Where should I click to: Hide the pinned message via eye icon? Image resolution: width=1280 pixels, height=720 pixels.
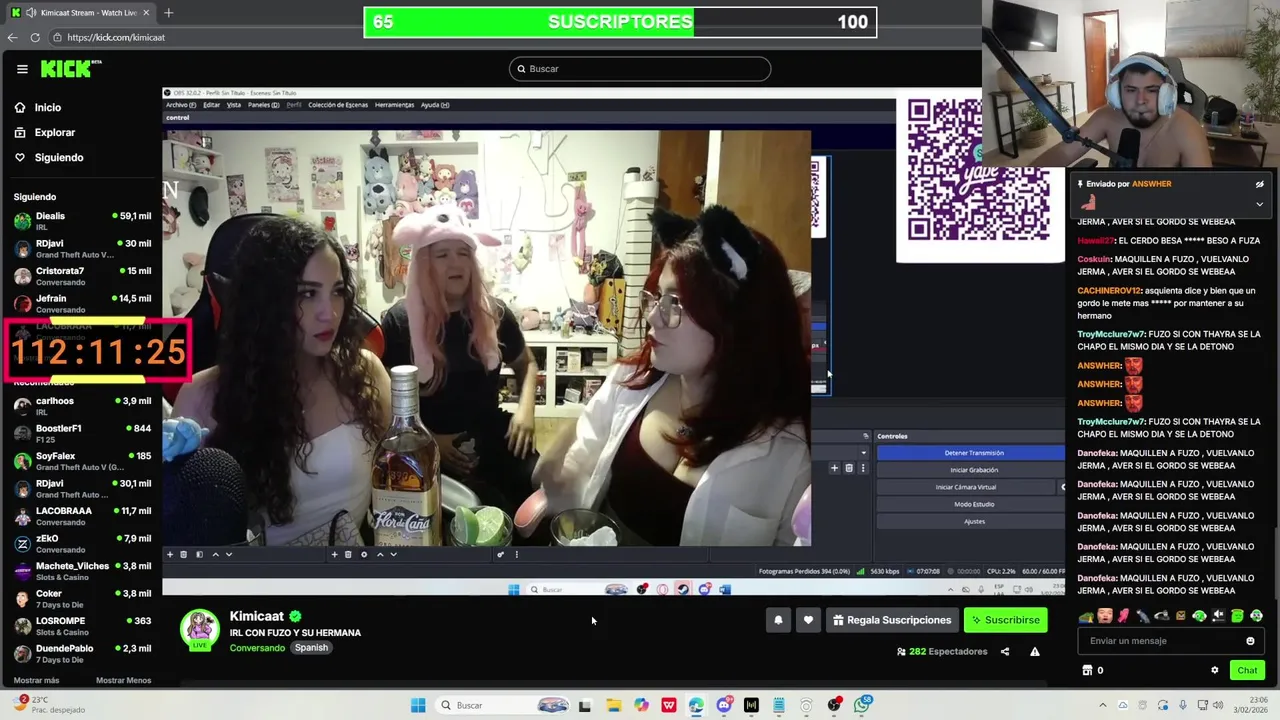pos(1260,184)
